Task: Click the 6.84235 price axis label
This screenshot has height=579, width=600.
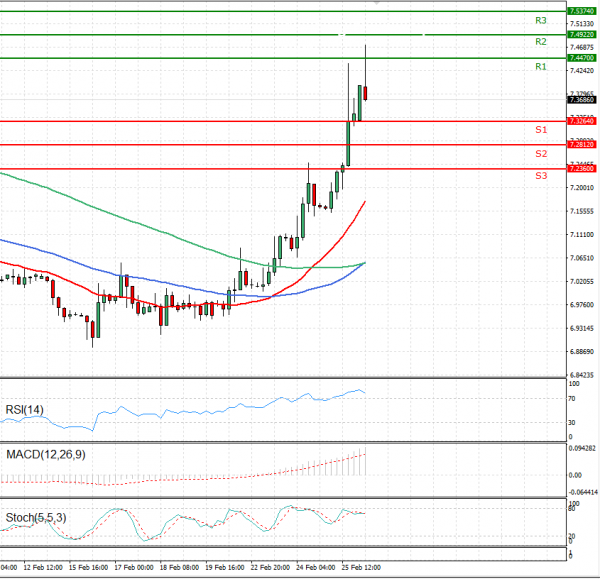Action: pyautogui.click(x=582, y=375)
